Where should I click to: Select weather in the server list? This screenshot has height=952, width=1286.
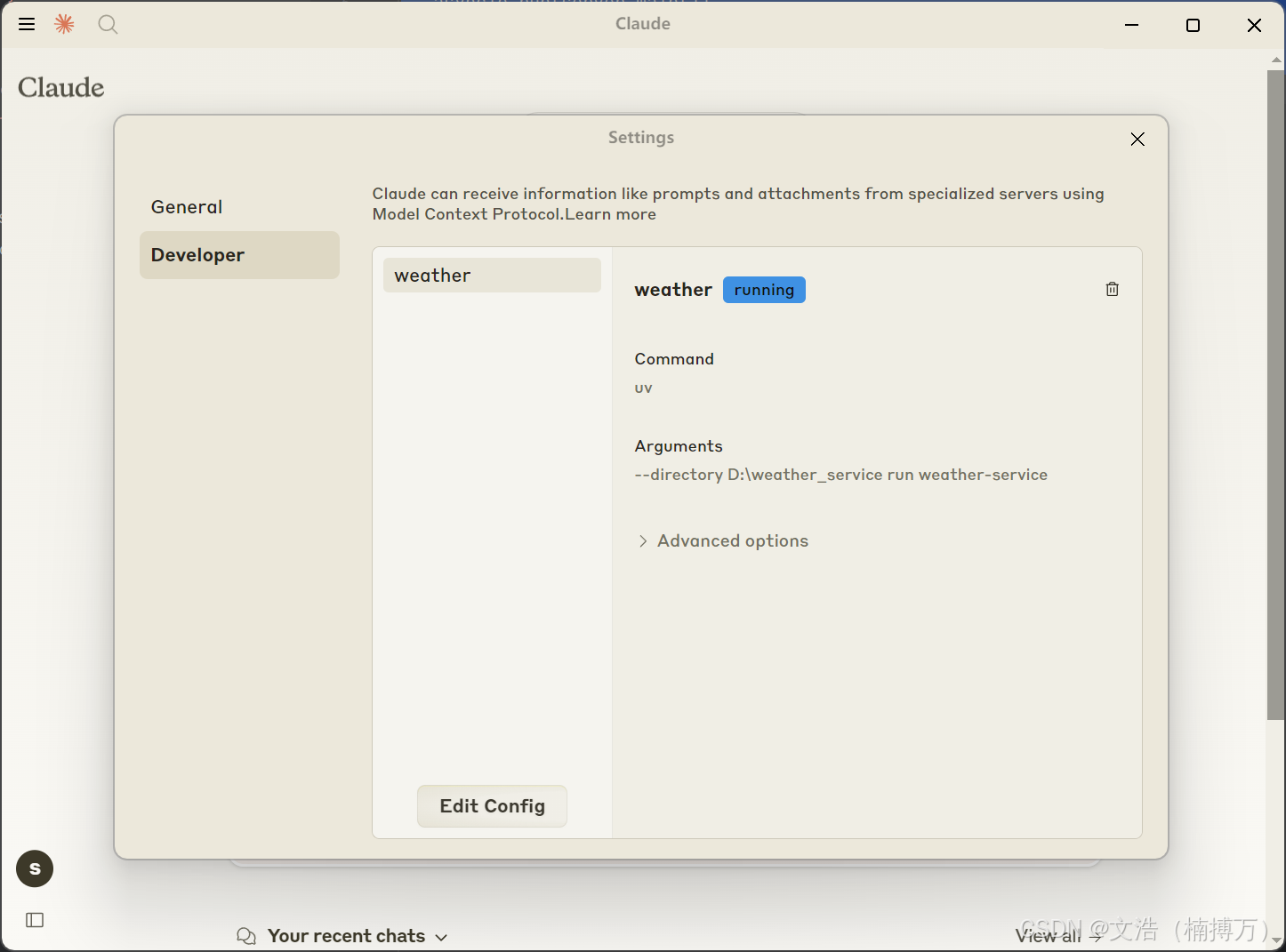pos(492,276)
